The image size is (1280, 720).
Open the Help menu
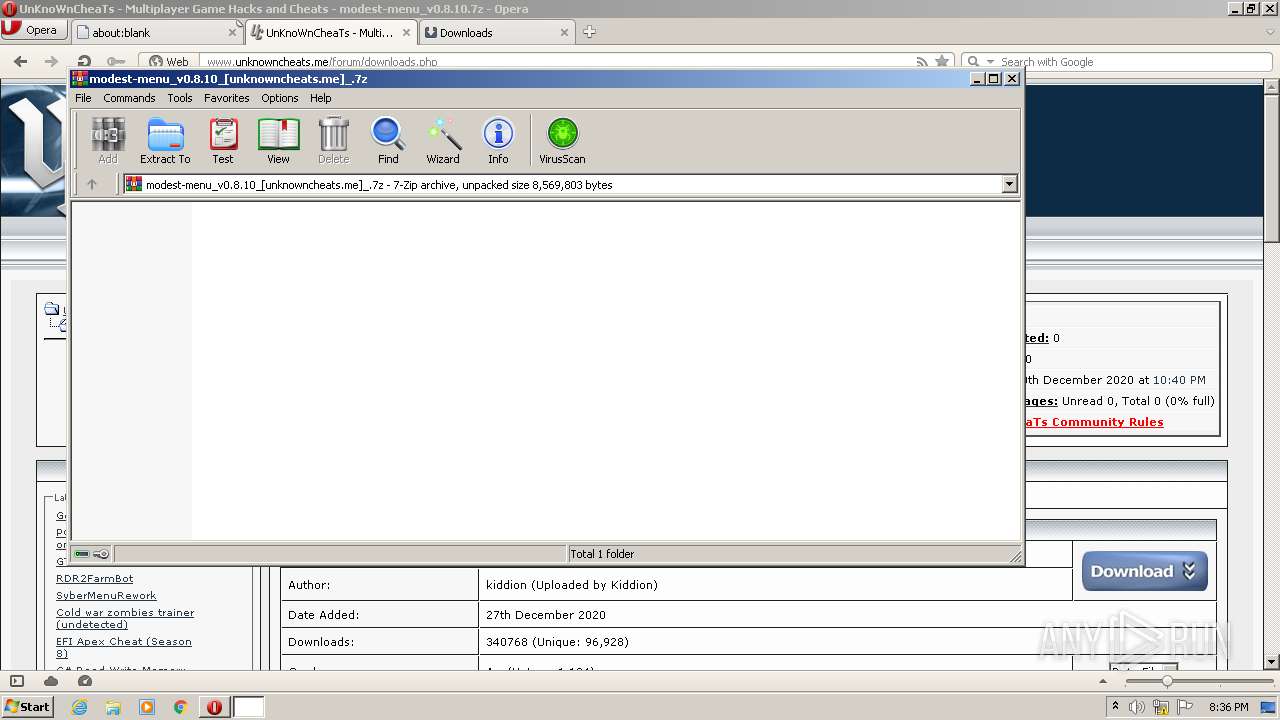(x=320, y=98)
